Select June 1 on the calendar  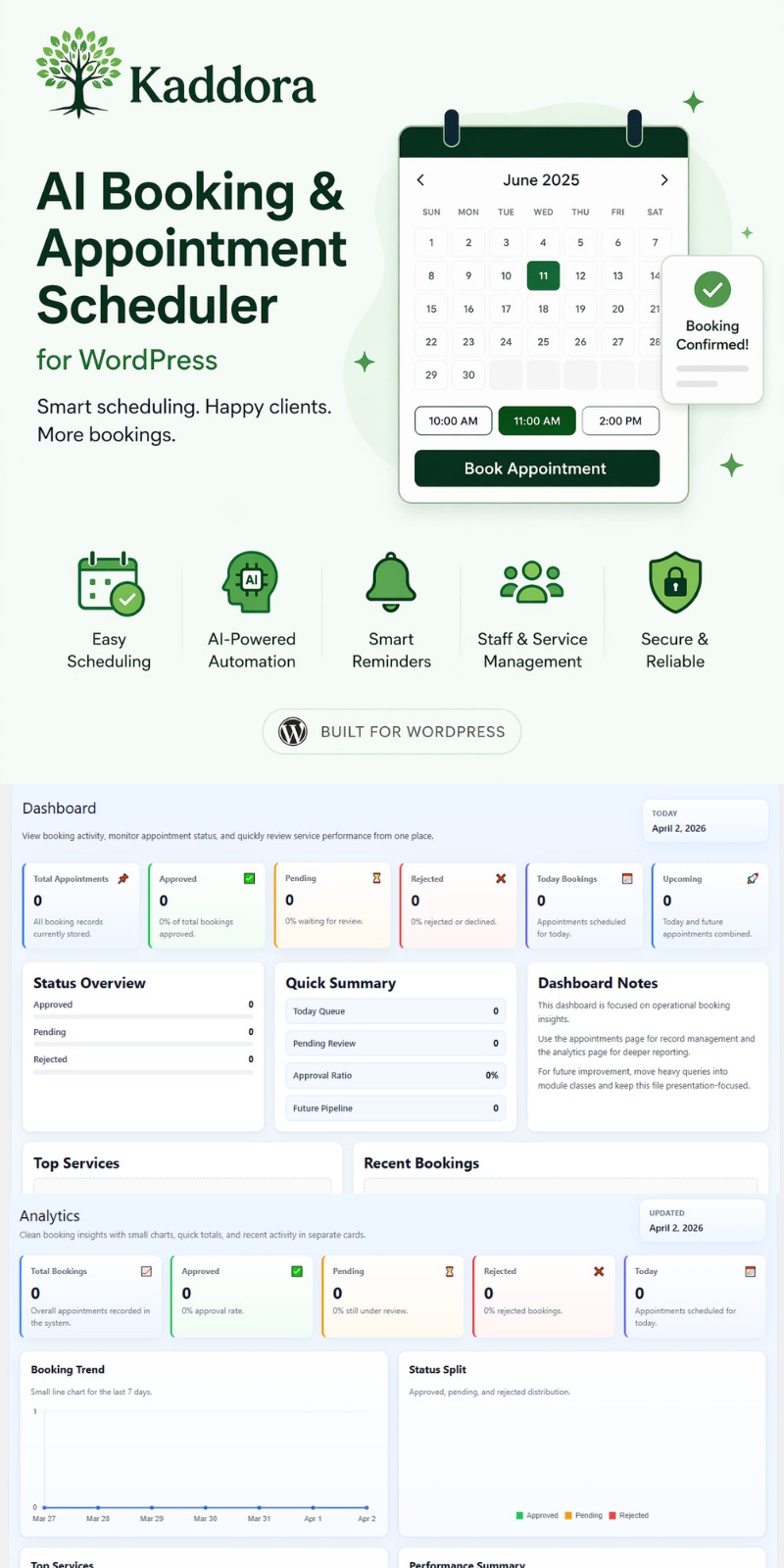coord(431,243)
